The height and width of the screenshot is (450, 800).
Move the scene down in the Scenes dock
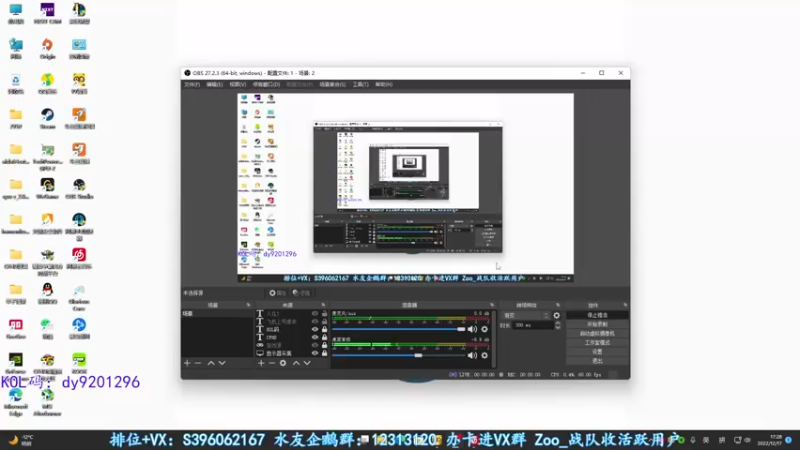click(x=222, y=363)
